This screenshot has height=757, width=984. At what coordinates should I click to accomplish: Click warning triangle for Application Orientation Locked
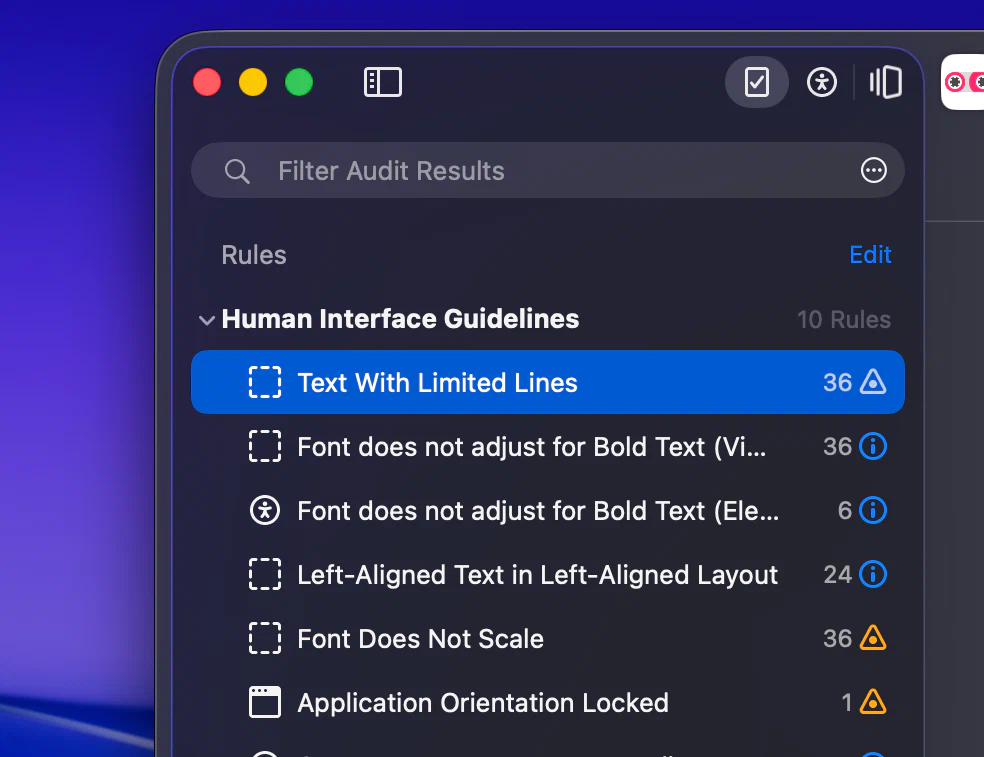873,702
